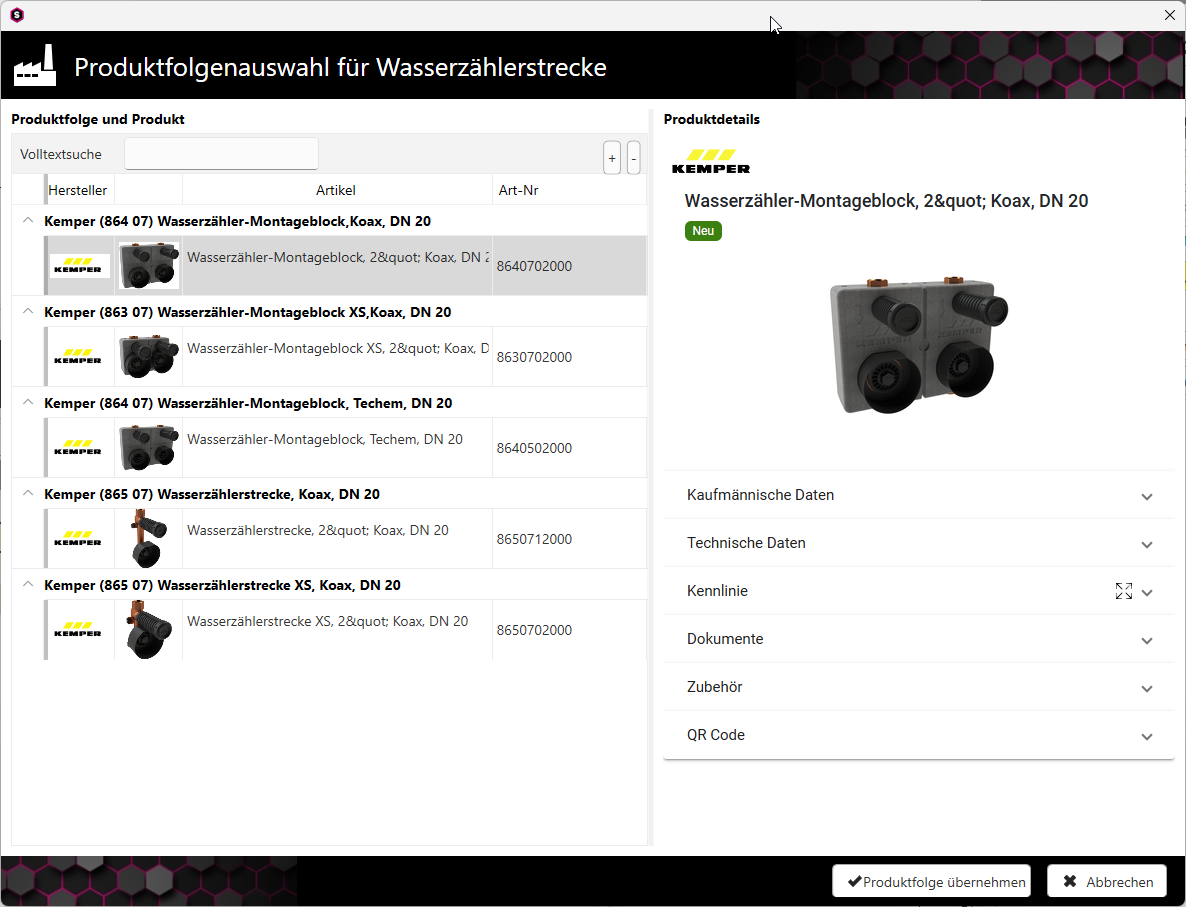Click Kemper logo in row 8650712000
Viewport: 1186px width, 907px height.
click(x=79, y=539)
